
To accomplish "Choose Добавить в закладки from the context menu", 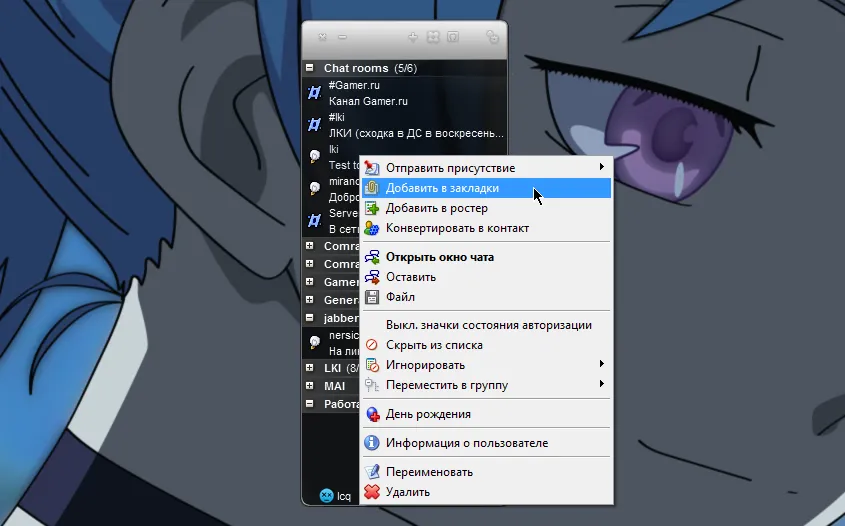I will (x=486, y=188).
